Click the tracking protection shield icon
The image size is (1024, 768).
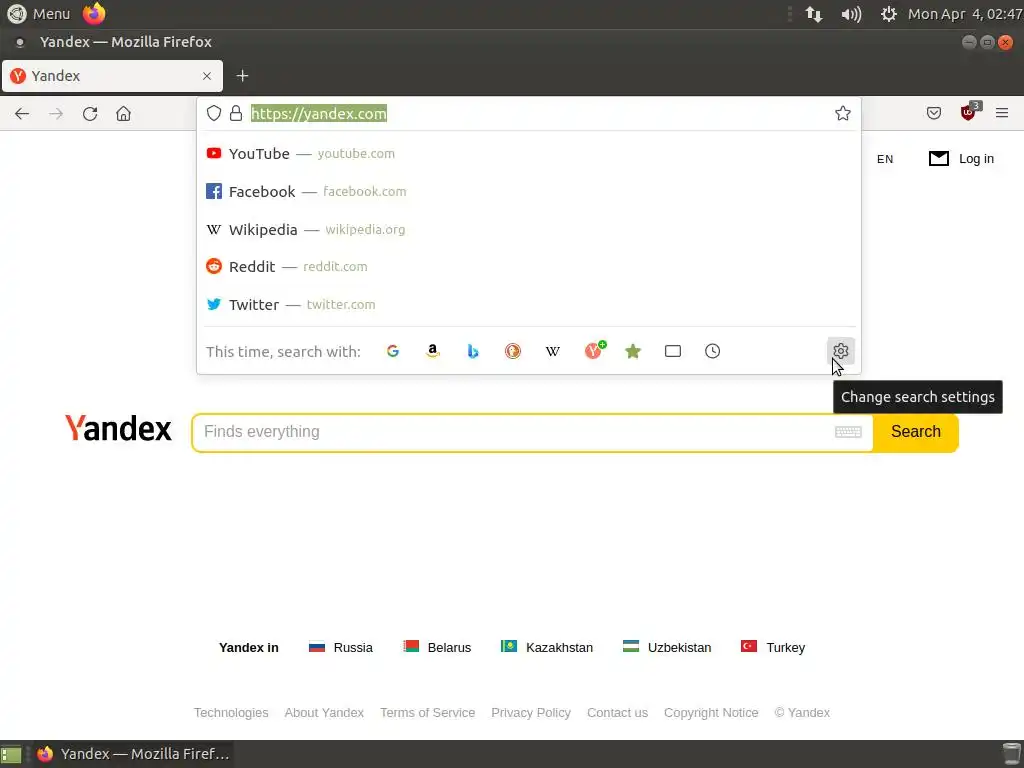tap(214, 113)
